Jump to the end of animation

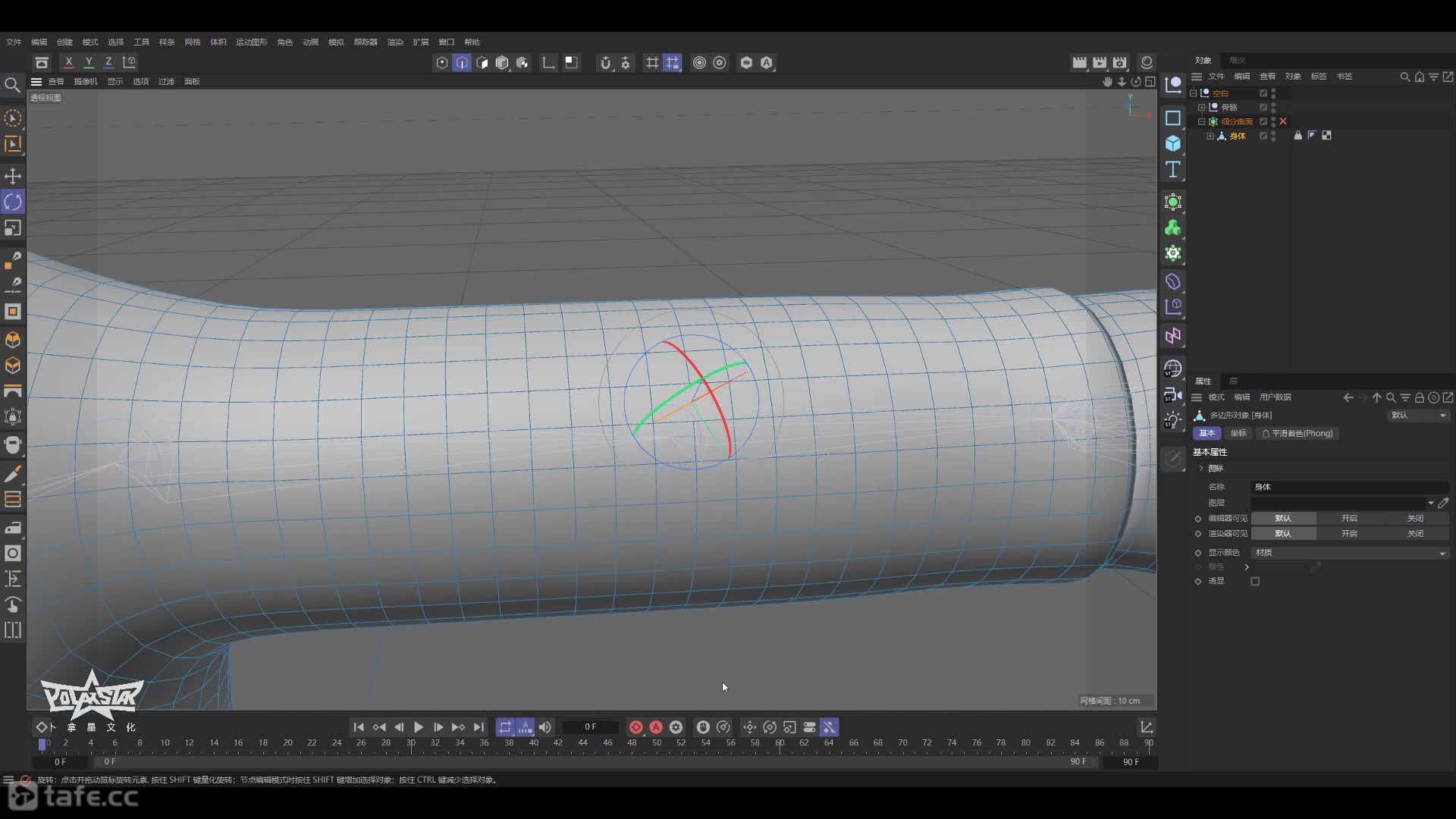coord(479,727)
